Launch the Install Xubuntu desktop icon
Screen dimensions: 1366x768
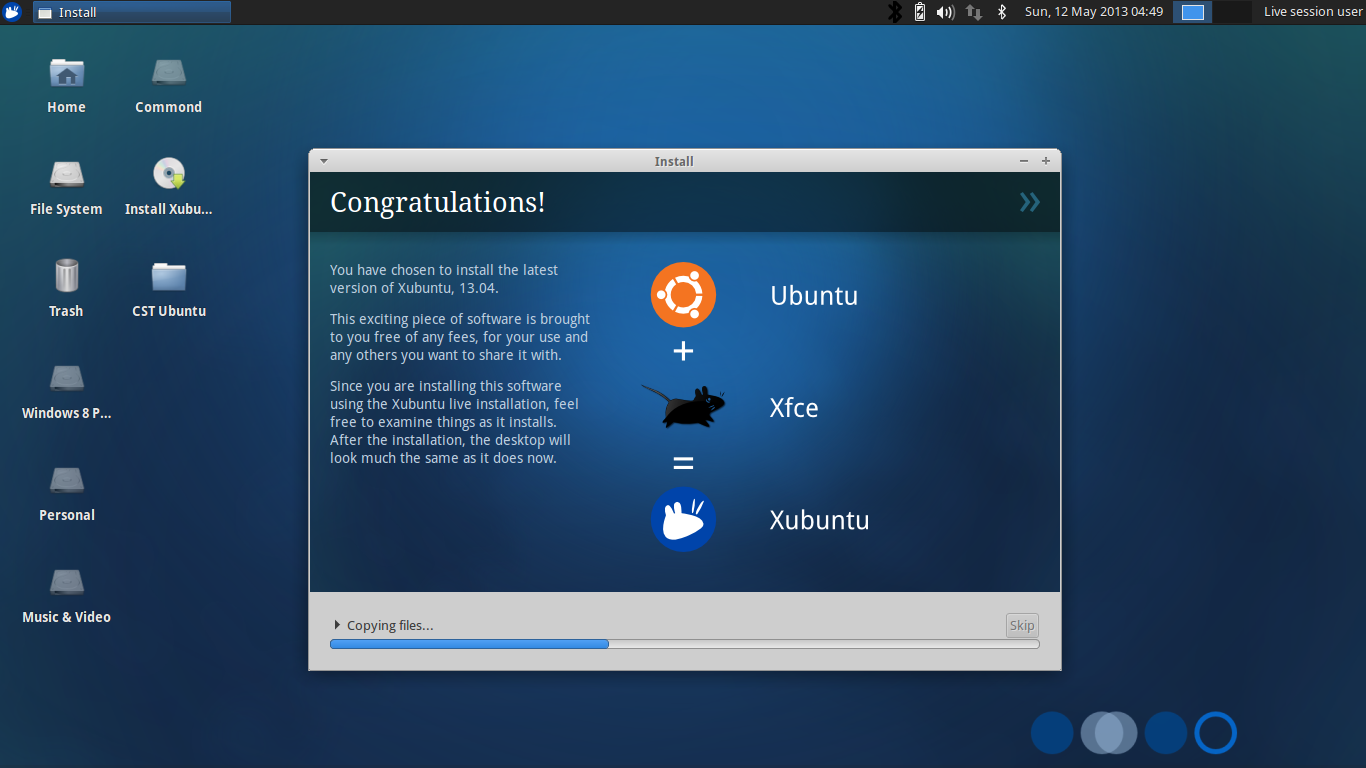(169, 174)
